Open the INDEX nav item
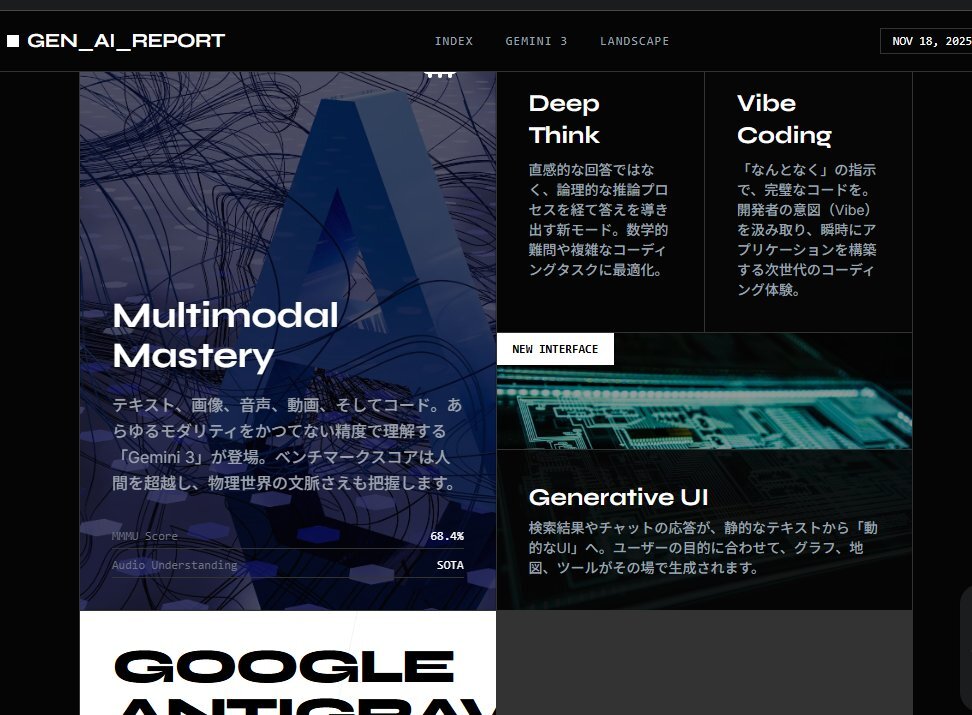 pos(454,41)
